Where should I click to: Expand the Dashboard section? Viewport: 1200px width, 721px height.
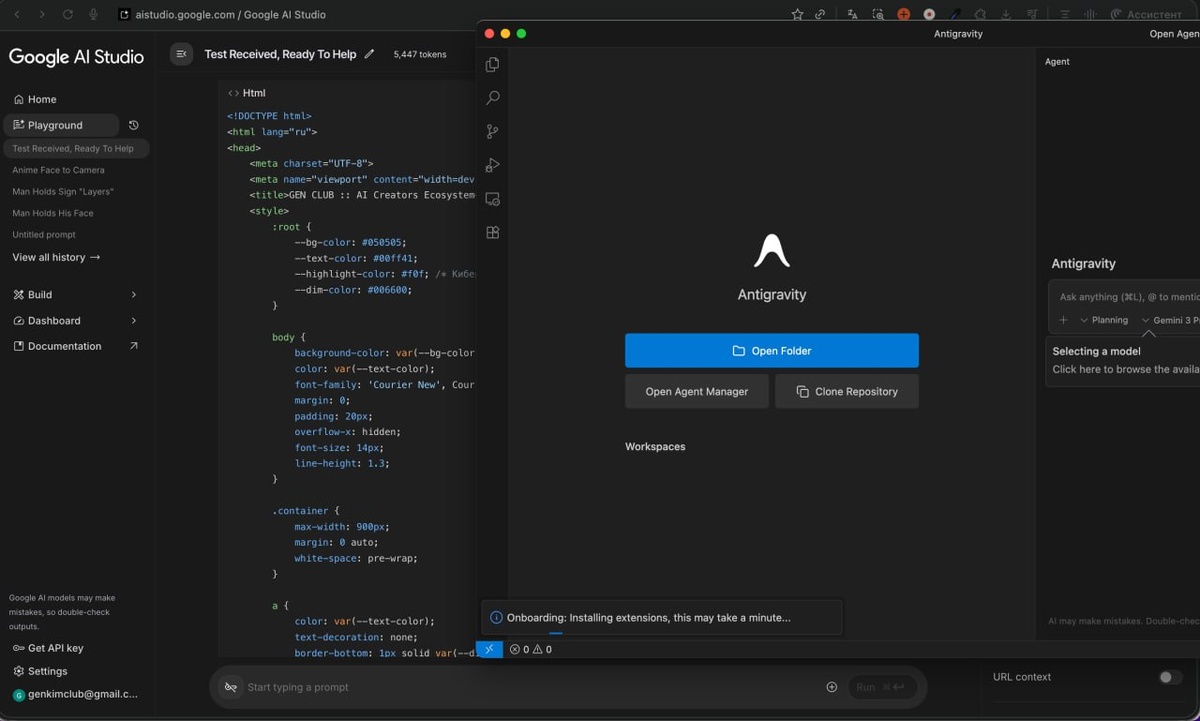click(134, 321)
